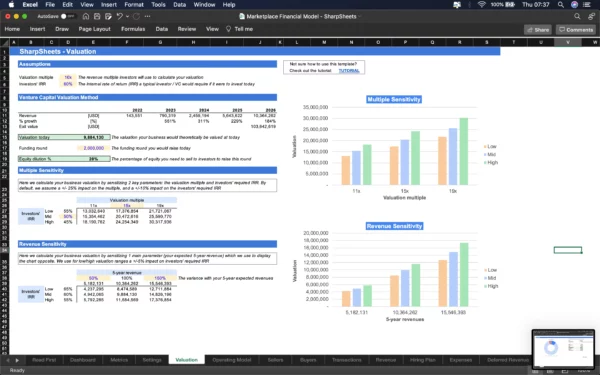The image size is (600, 375).
Task: Open Siri from the macOS menu bar
Action: coord(574,5)
